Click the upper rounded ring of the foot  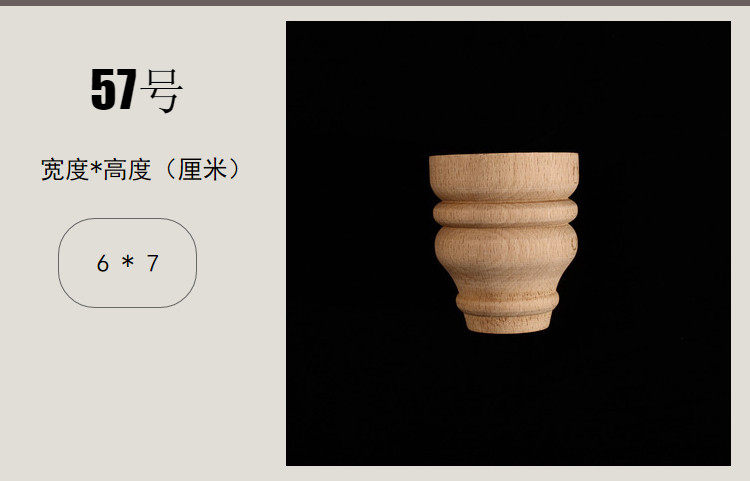pyautogui.click(x=505, y=213)
